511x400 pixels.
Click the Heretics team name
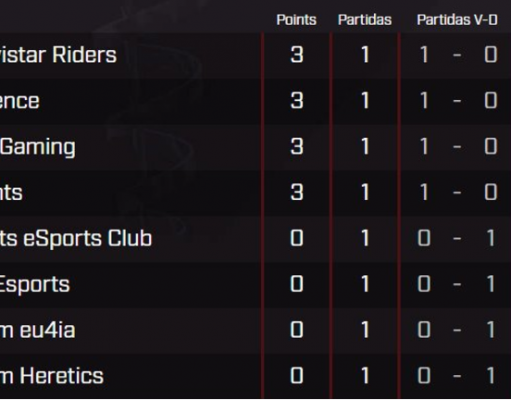(52, 376)
